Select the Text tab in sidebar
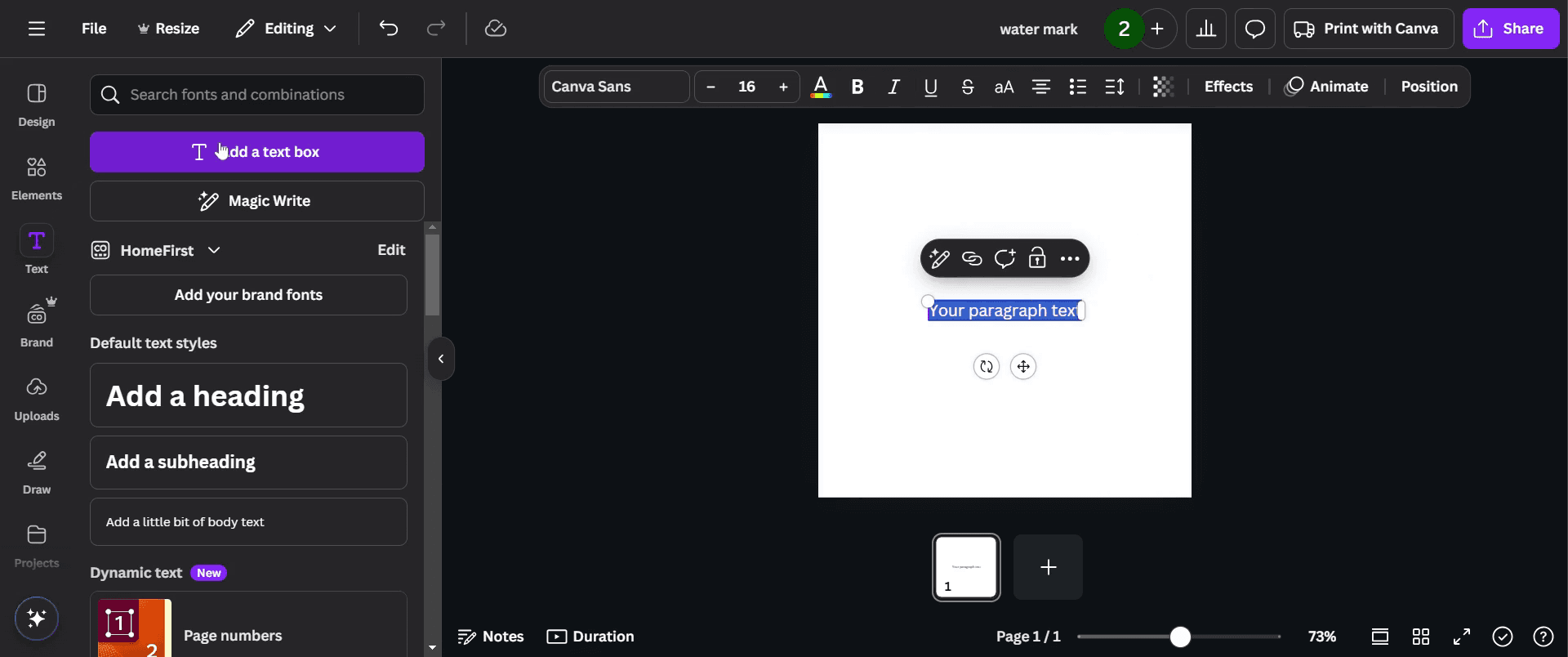This screenshot has width=1568, height=657. pyautogui.click(x=37, y=251)
